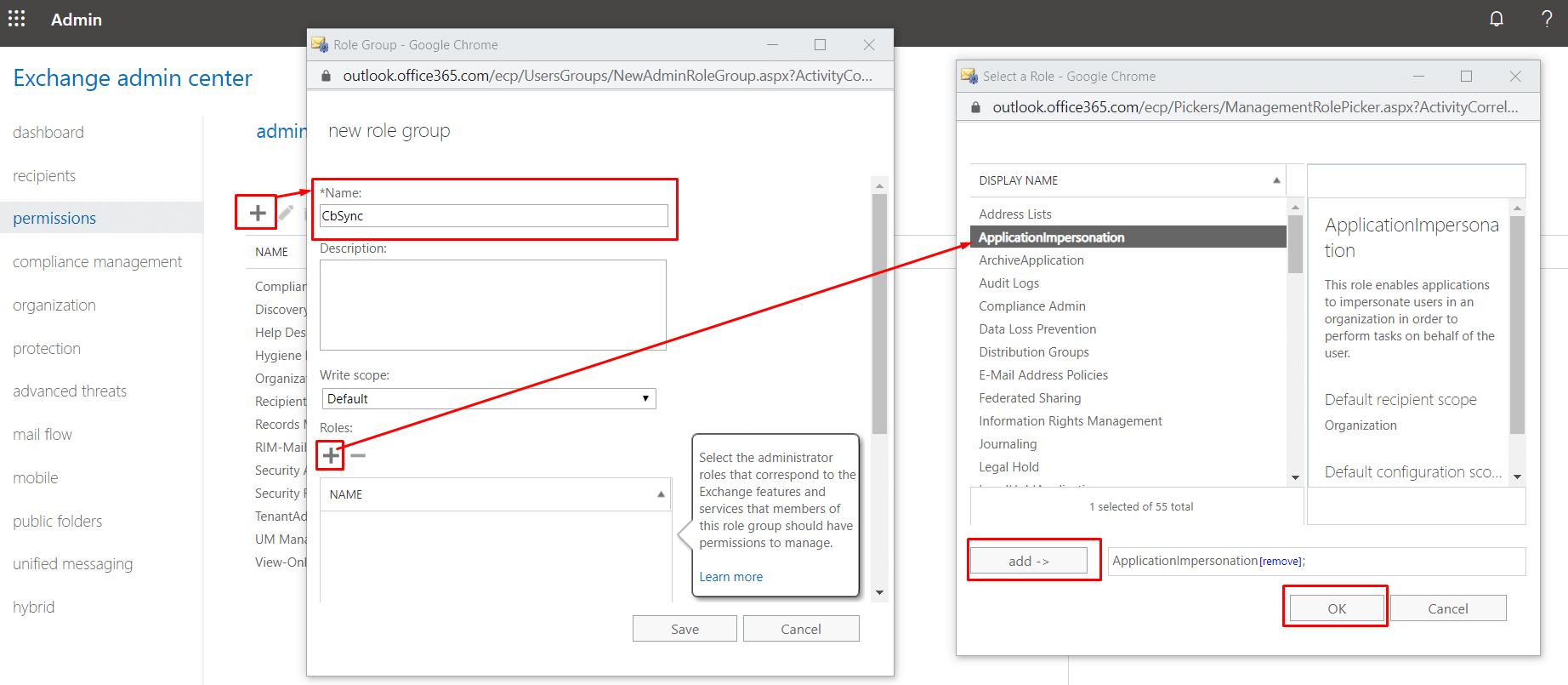The width and height of the screenshot is (1568, 685).
Task: Click the lock icon in Select a Role address bar
Action: pos(975,107)
